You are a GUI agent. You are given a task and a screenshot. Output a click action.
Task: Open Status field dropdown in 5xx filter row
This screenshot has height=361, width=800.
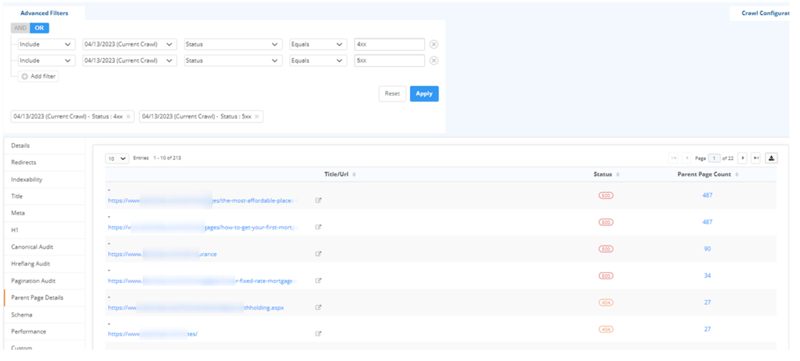click(x=233, y=61)
